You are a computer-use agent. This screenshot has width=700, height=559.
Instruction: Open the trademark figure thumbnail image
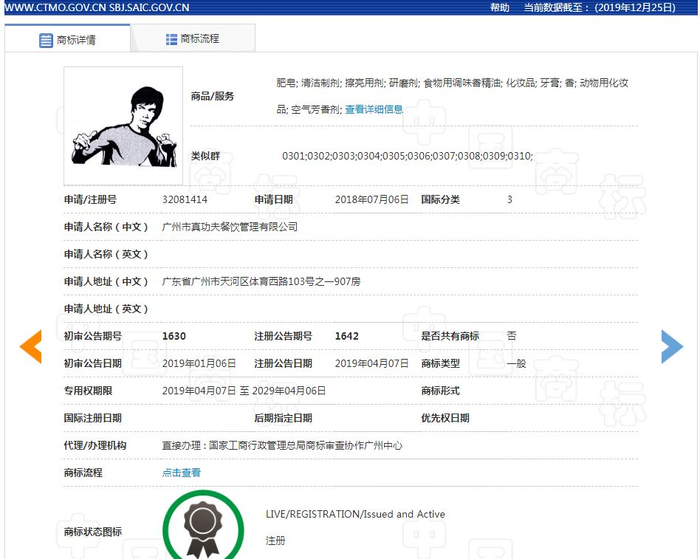123,126
